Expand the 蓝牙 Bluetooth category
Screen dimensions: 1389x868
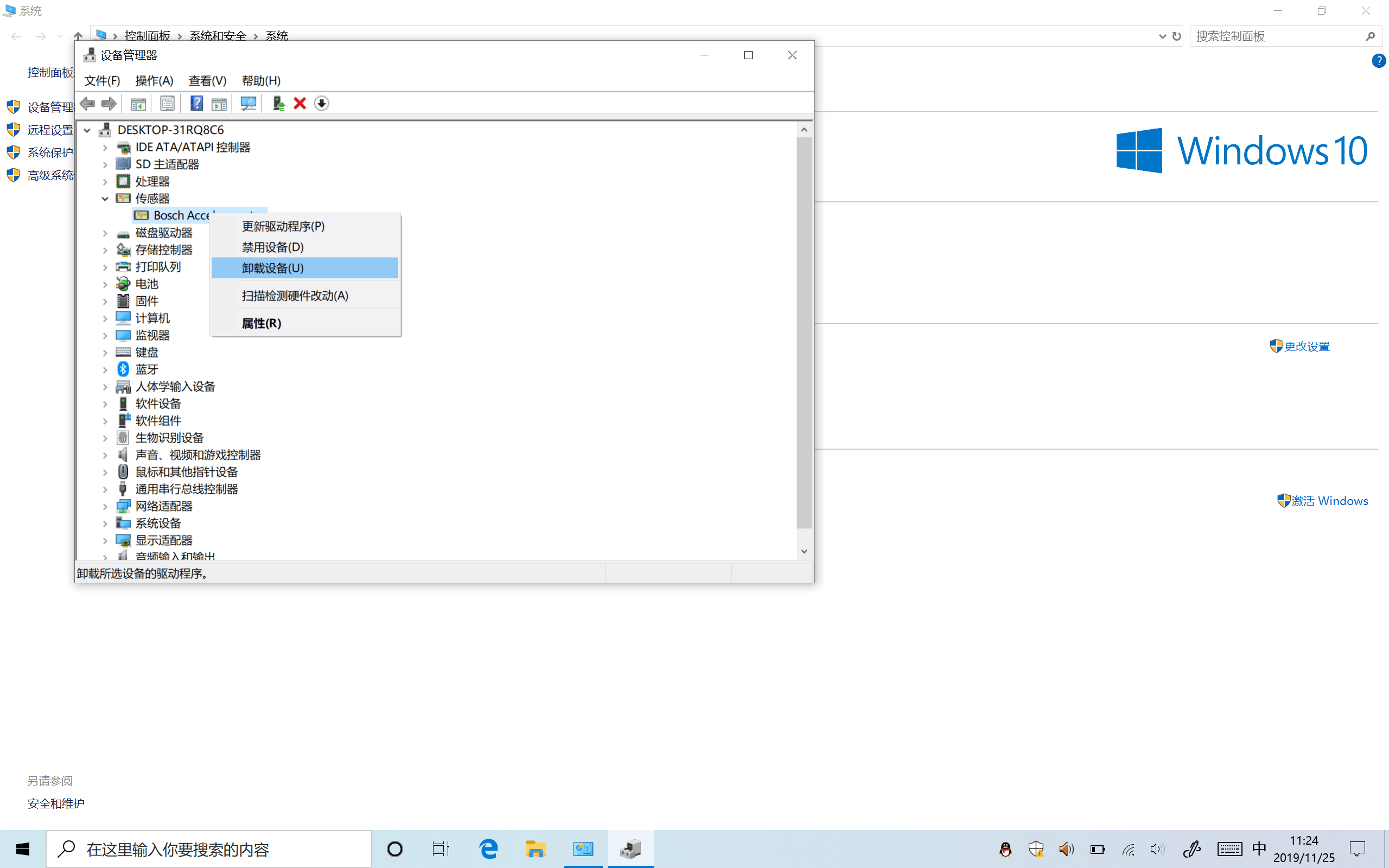coord(105,369)
